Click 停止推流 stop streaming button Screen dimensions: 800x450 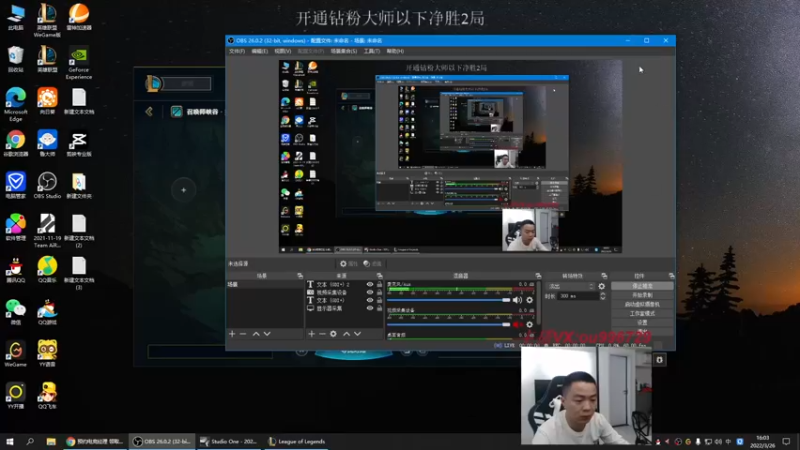tap(642, 286)
